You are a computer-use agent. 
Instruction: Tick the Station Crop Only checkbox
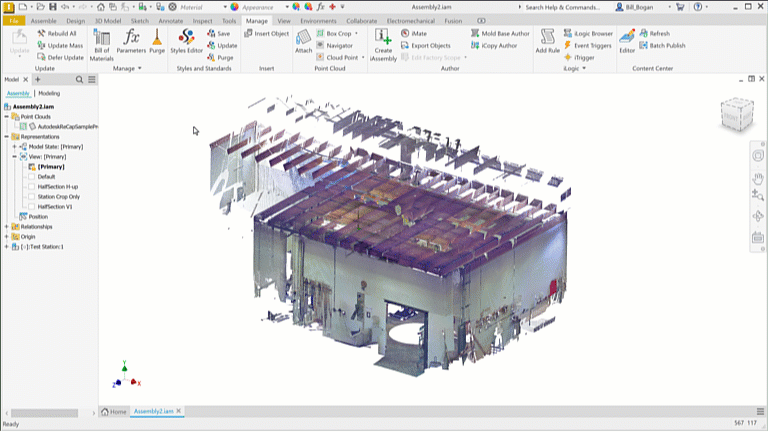click(32, 197)
